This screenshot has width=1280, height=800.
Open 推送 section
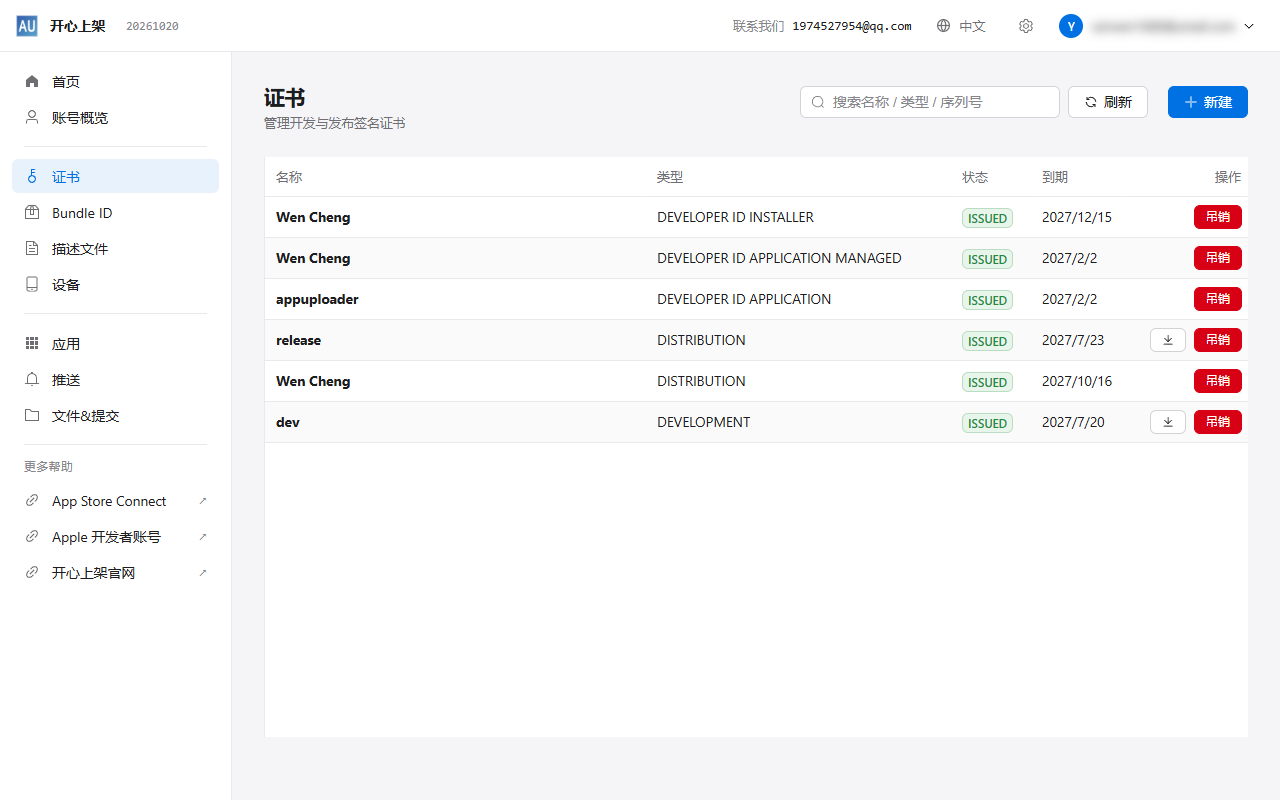[x=115, y=380]
